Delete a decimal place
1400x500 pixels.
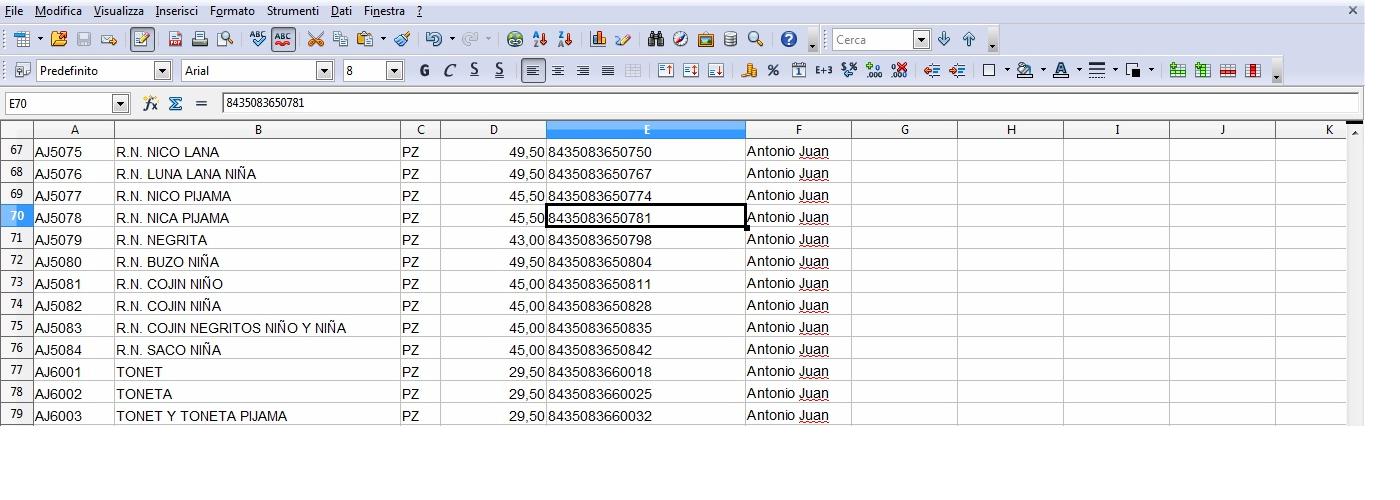899,70
